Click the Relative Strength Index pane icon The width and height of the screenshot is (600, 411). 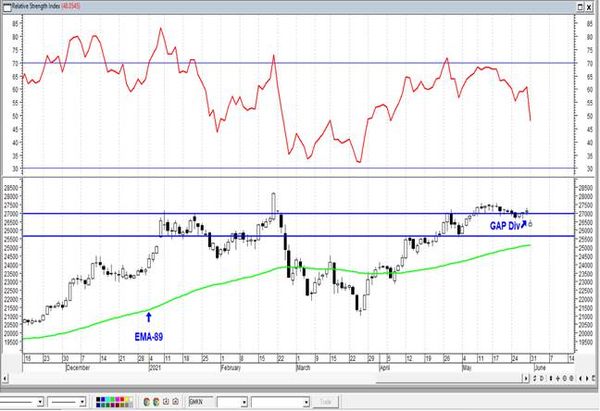tap(7, 7)
